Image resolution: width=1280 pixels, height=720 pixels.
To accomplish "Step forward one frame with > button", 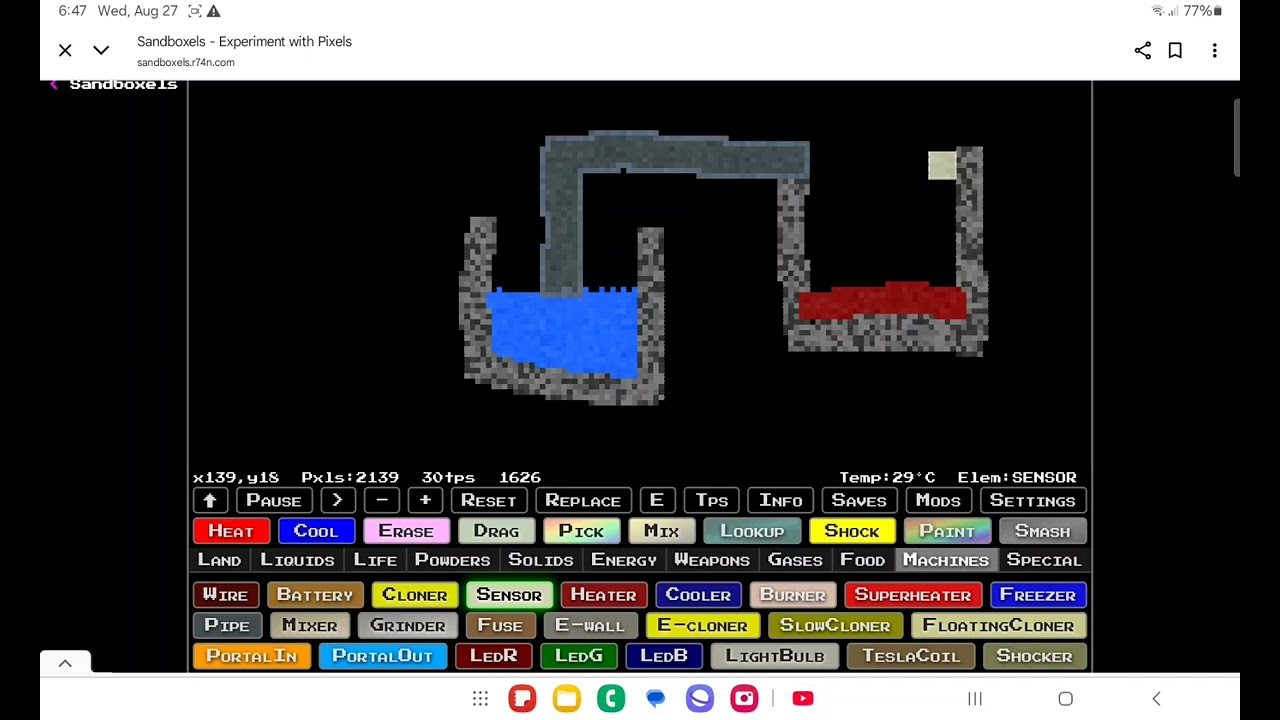I will pos(337,501).
